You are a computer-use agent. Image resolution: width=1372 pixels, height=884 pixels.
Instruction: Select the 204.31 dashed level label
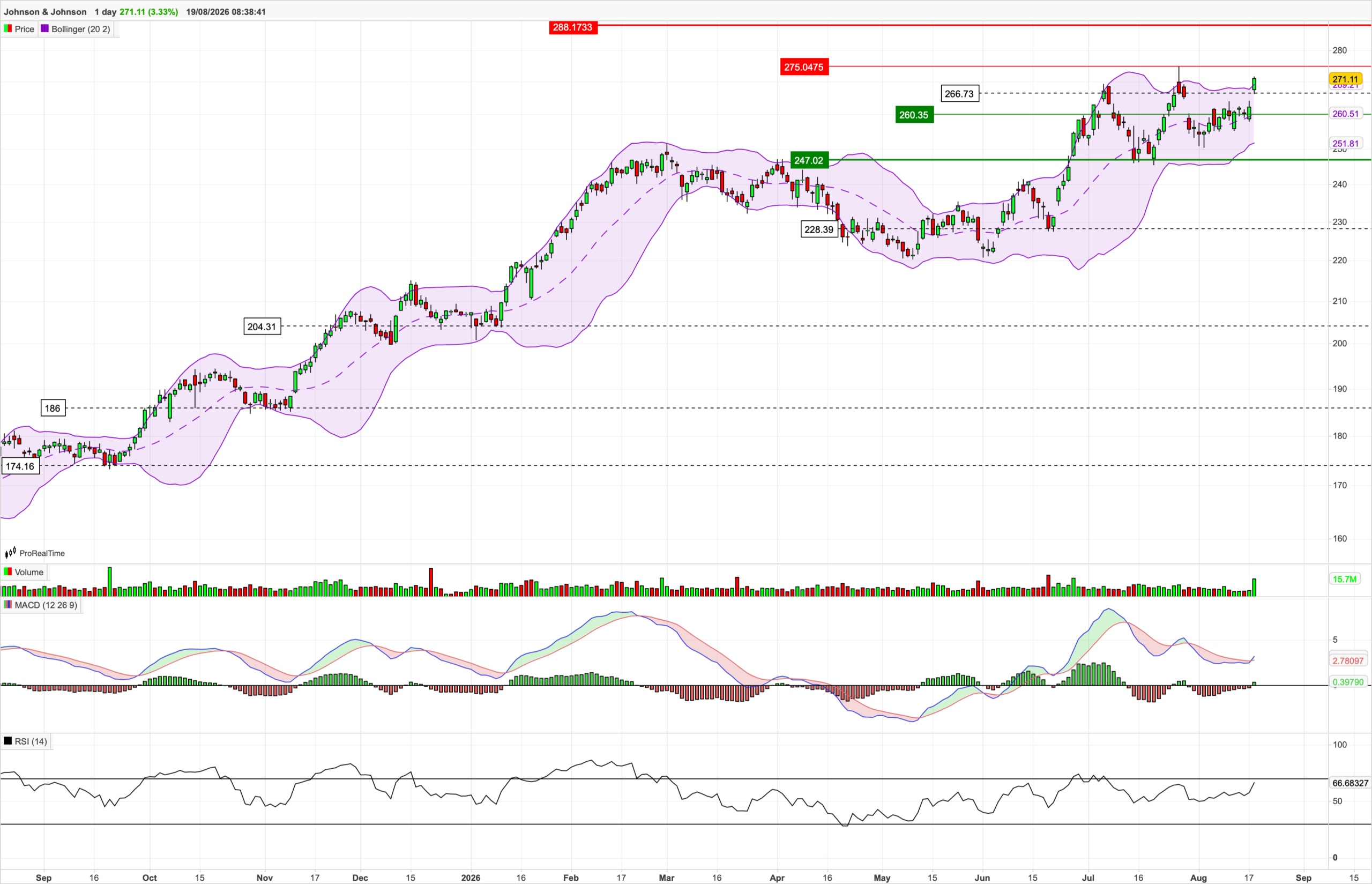(x=262, y=326)
